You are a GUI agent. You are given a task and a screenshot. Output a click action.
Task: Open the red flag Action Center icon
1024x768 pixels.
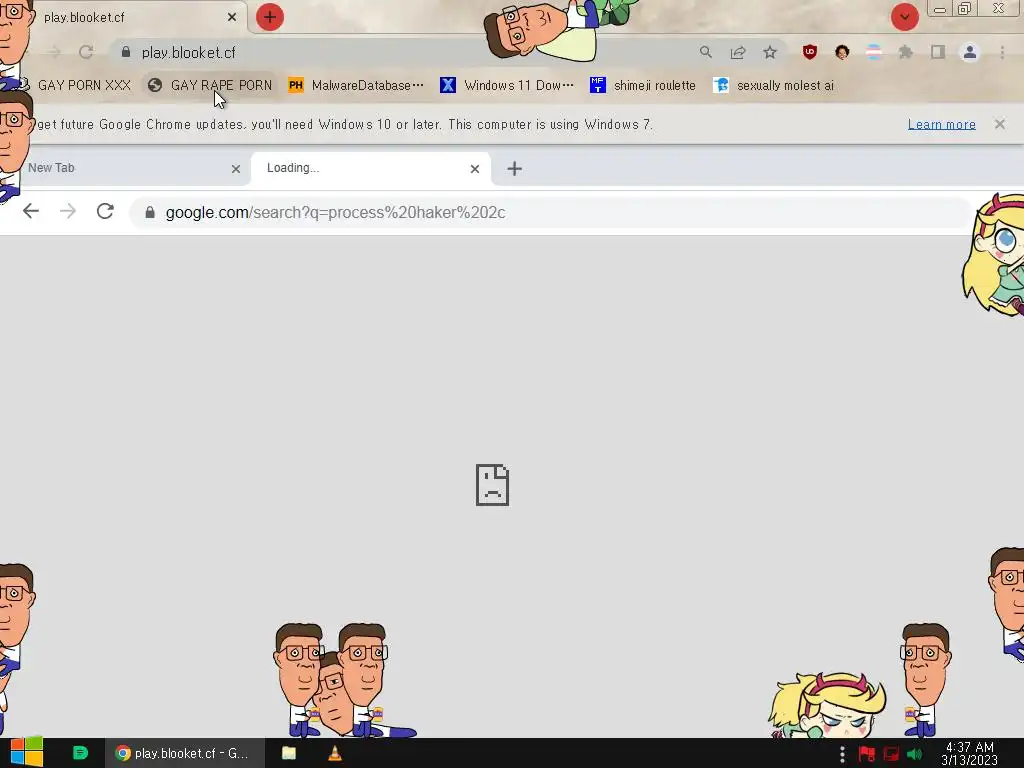[x=867, y=754]
